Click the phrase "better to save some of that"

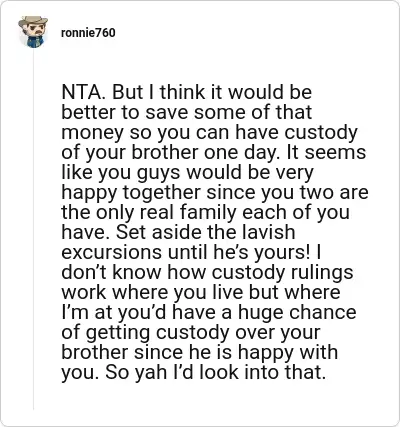pos(187,112)
